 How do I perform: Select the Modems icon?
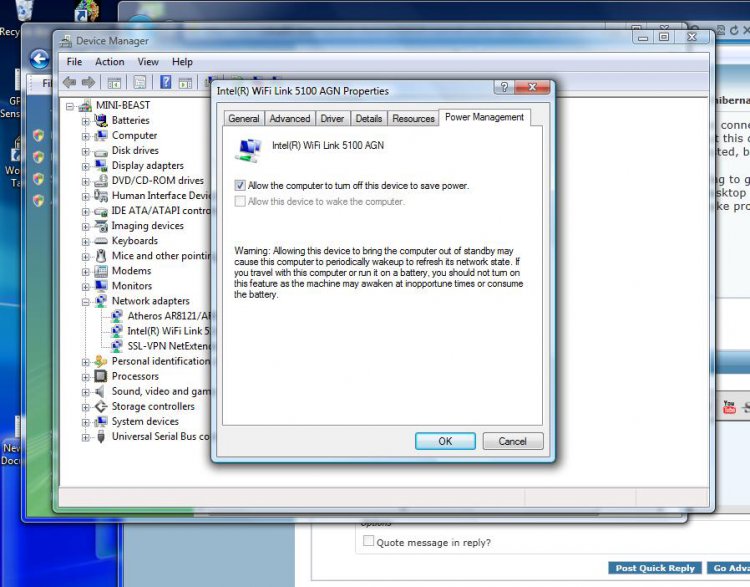tap(101, 271)
